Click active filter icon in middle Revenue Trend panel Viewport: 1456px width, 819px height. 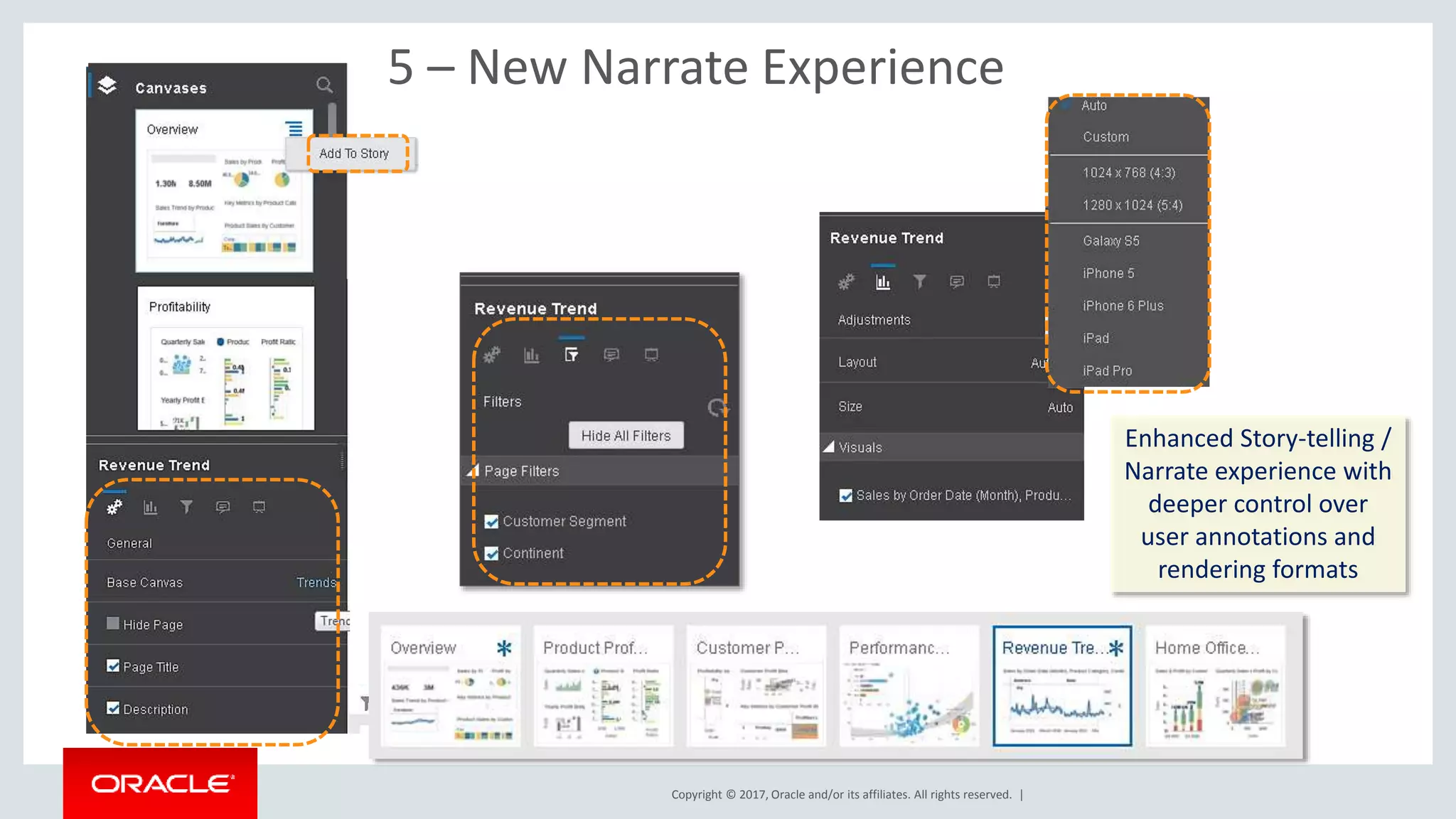(572, 354)
